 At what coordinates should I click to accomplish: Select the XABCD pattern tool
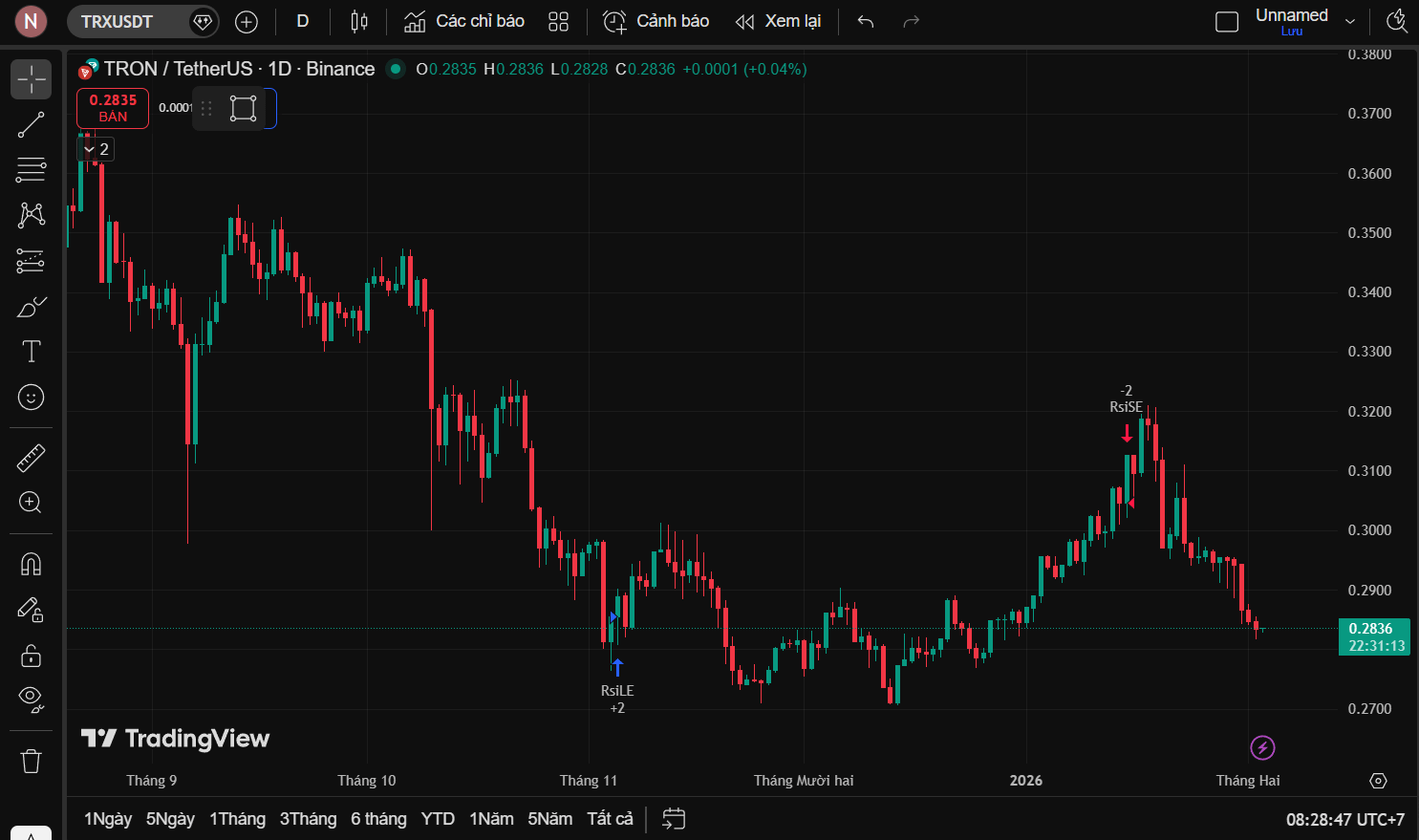[31, 215]
